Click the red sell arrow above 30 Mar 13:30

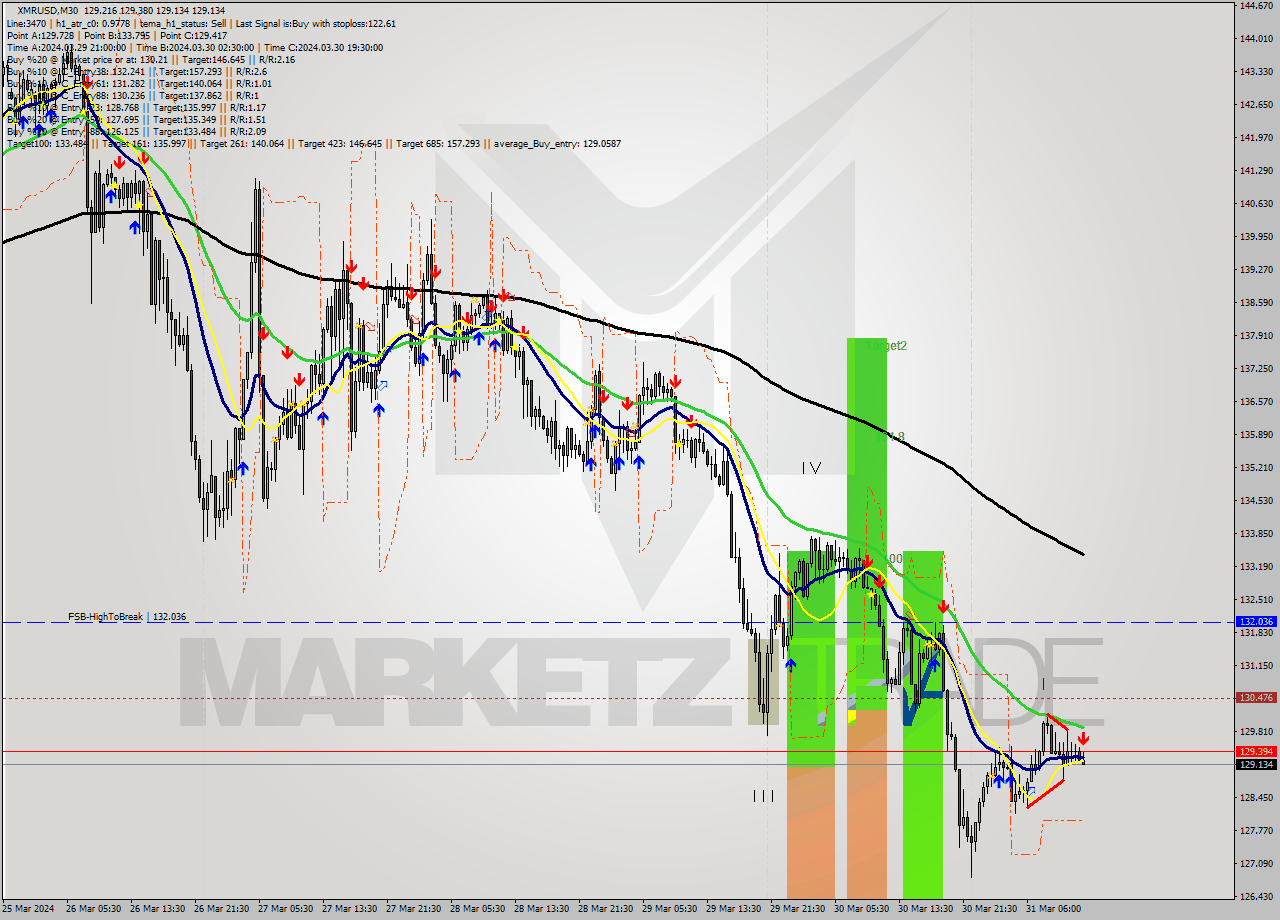(x=943, y=606)
